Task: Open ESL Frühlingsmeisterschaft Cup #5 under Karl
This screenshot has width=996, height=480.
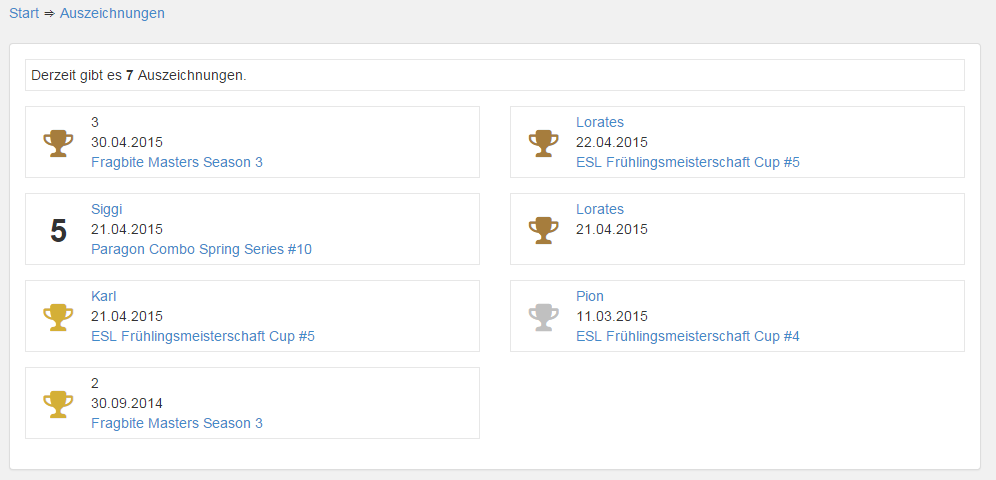Action: [x=203, y=337]
